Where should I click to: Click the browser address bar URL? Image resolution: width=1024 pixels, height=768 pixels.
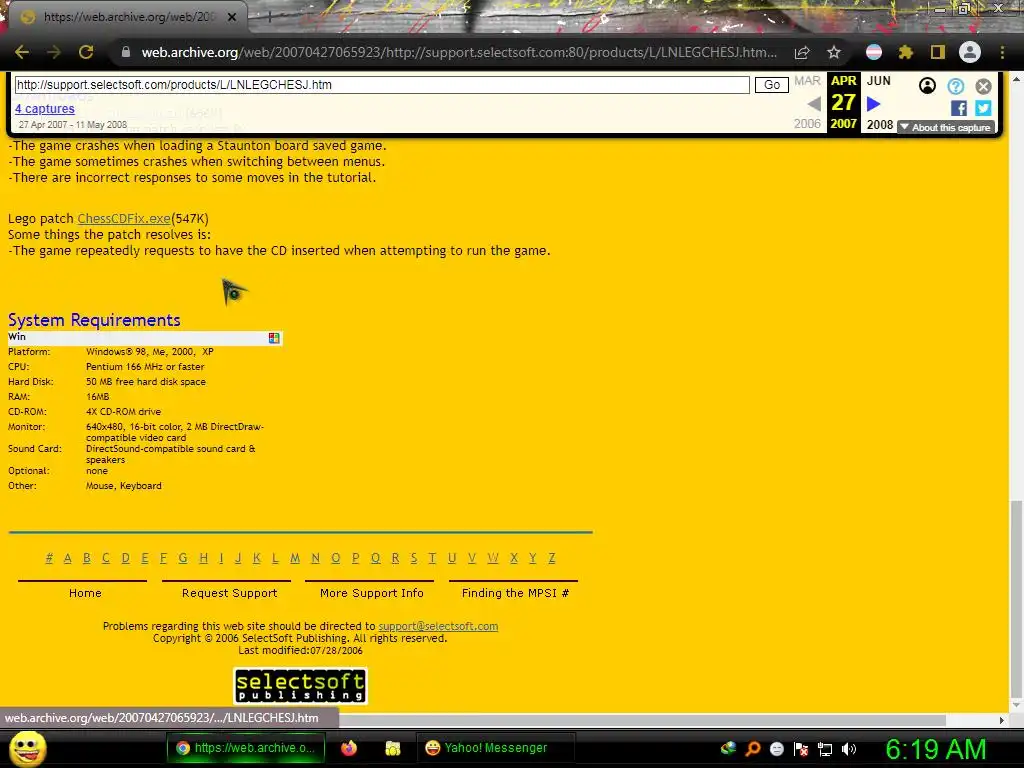point(458,52)
